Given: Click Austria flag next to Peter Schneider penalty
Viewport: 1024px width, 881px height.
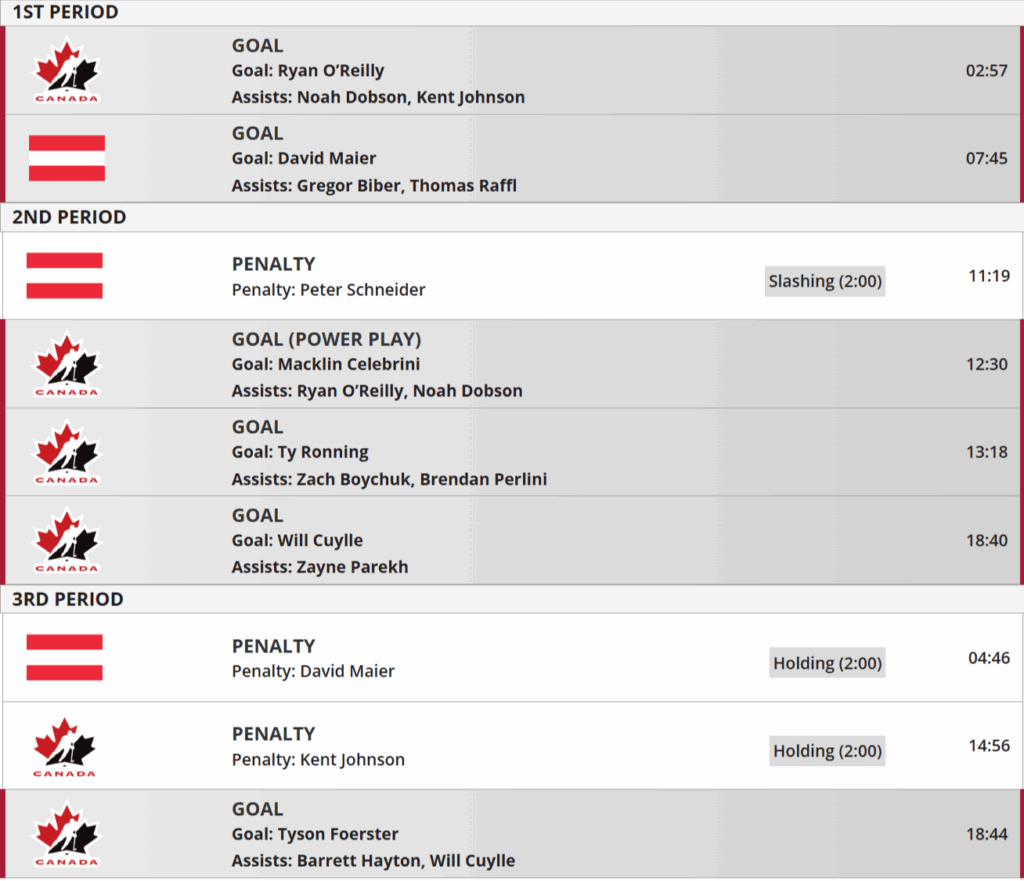Looking at the screenshot, I should click(65, 276).
